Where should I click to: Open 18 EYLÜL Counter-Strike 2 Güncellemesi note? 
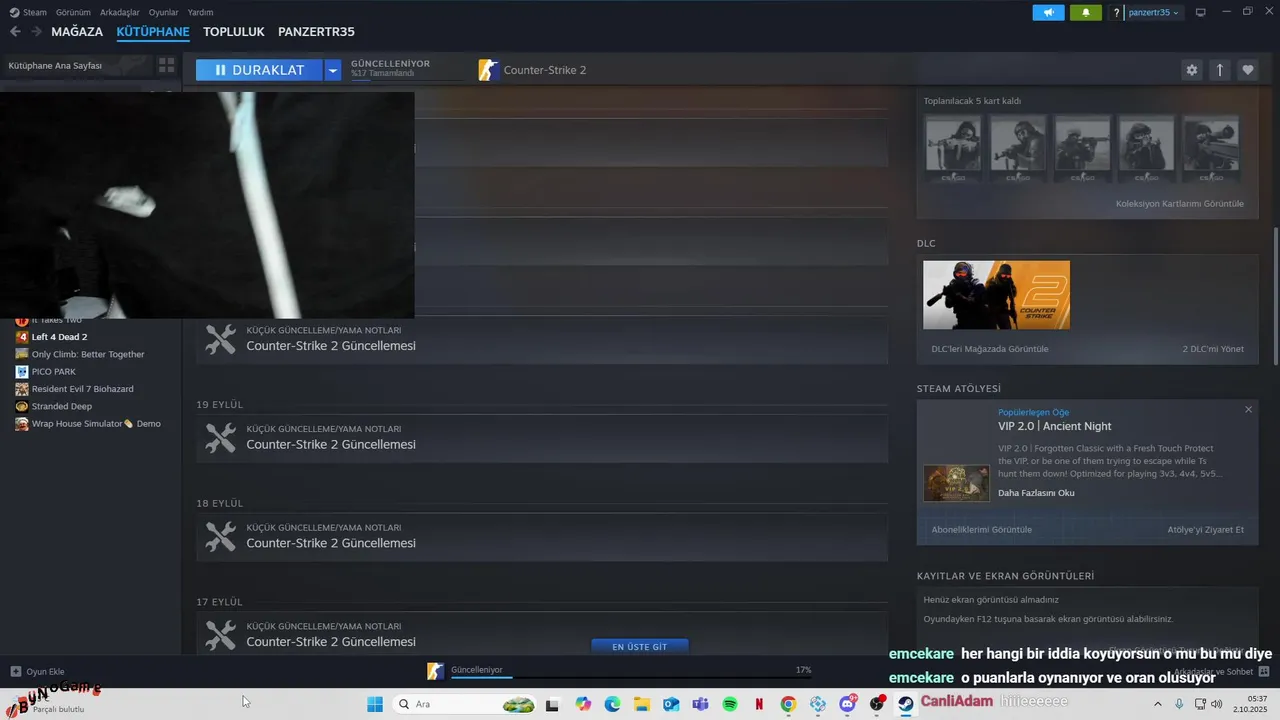tap(542, 537)
